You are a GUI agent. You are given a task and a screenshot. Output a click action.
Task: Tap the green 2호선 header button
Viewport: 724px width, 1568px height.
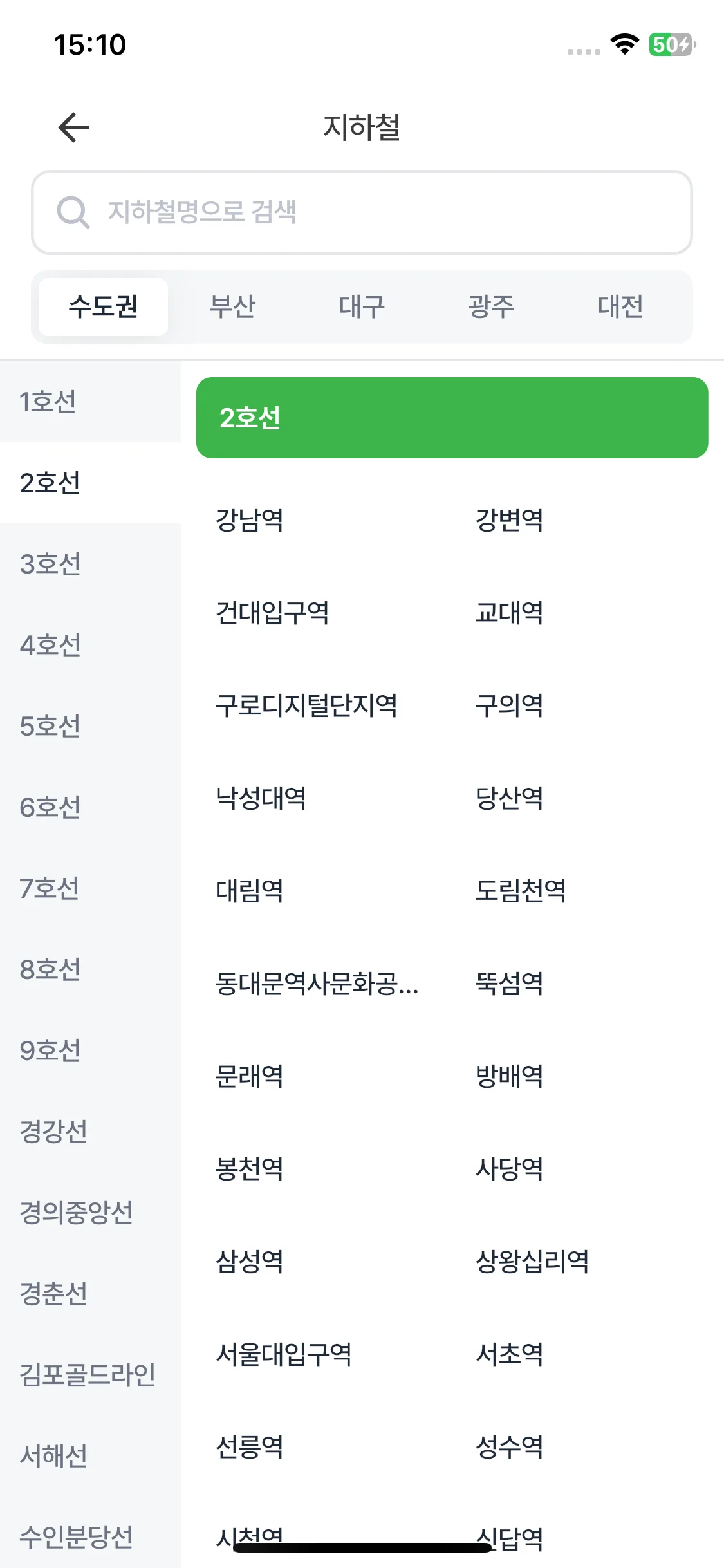tap(452, 418)
